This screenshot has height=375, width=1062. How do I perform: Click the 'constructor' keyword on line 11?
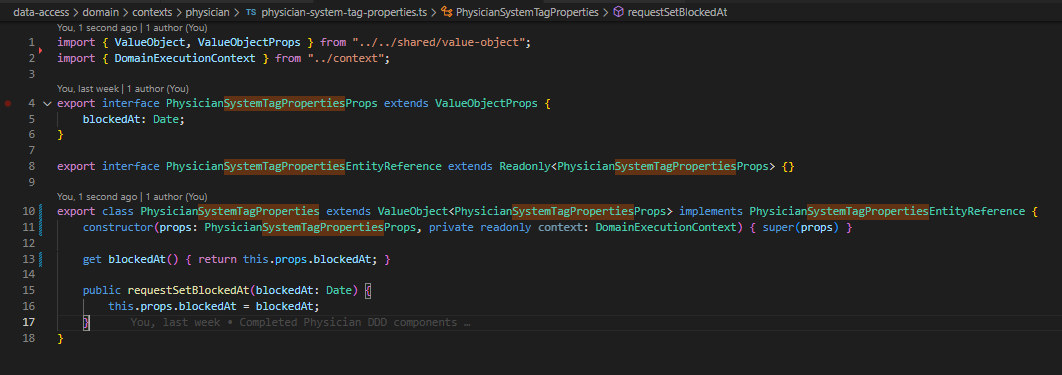coord(118,227)
